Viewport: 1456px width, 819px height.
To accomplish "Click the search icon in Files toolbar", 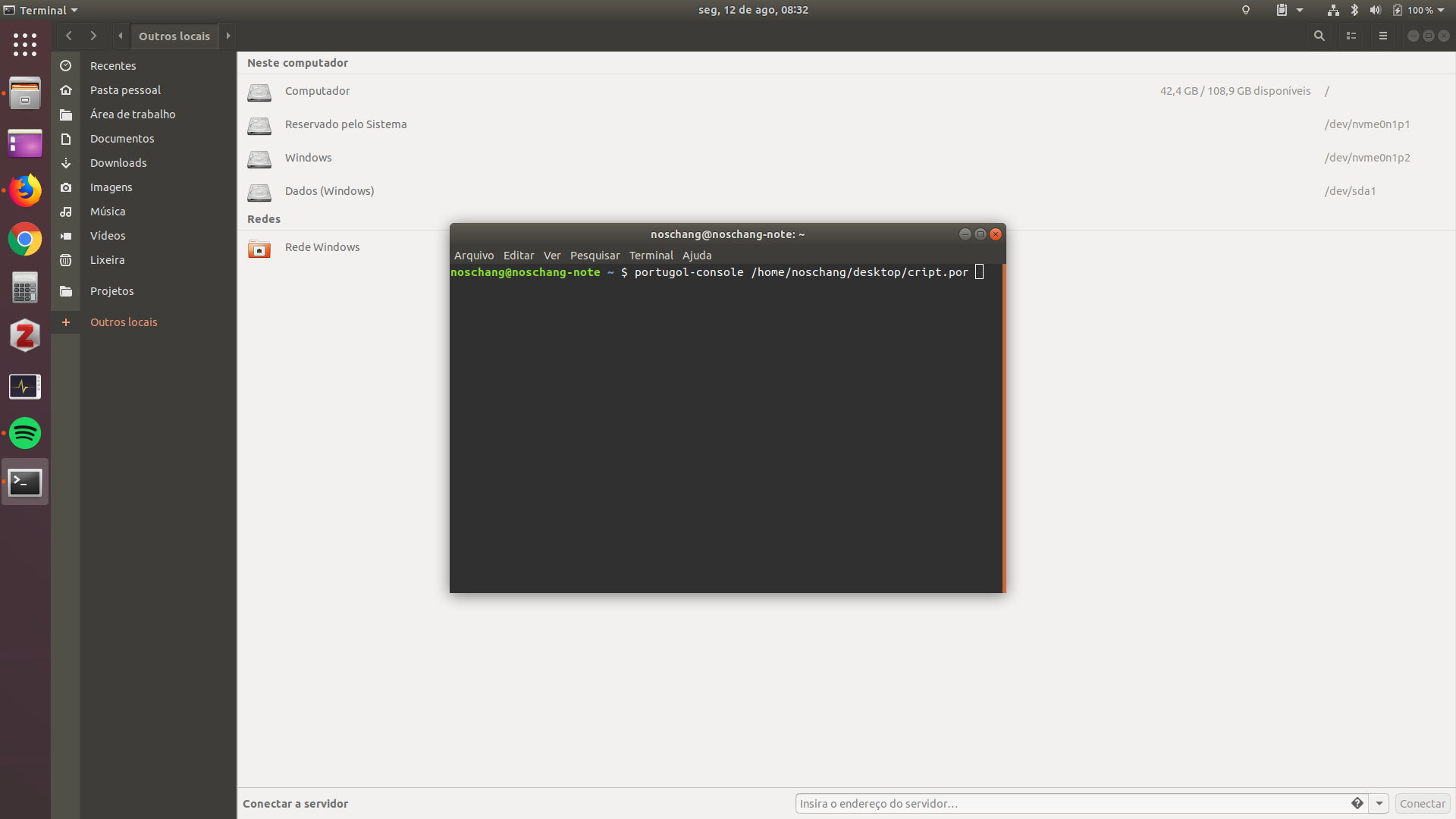I will [1319, 36].
